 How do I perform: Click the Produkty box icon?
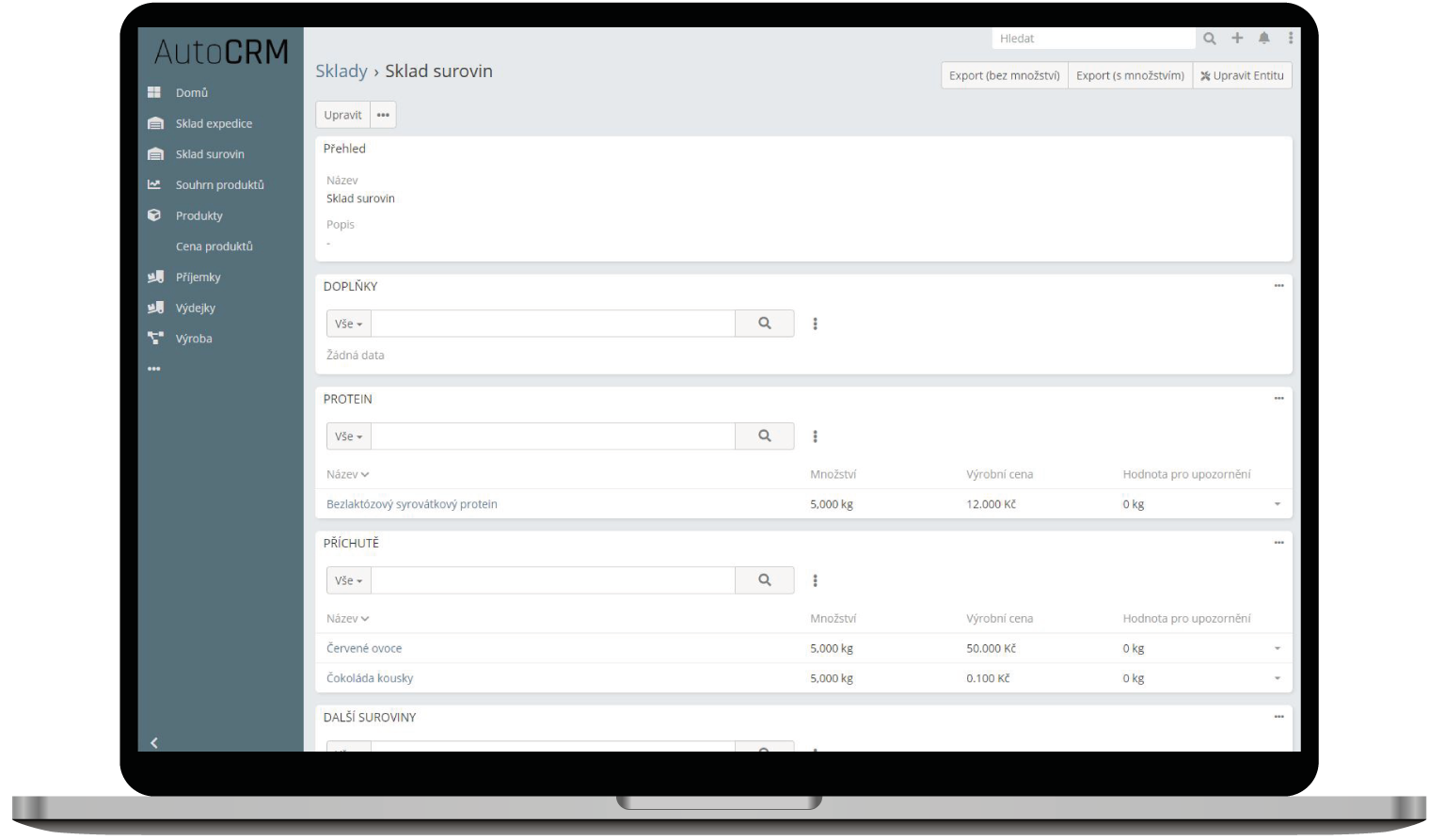coord(154,215)
